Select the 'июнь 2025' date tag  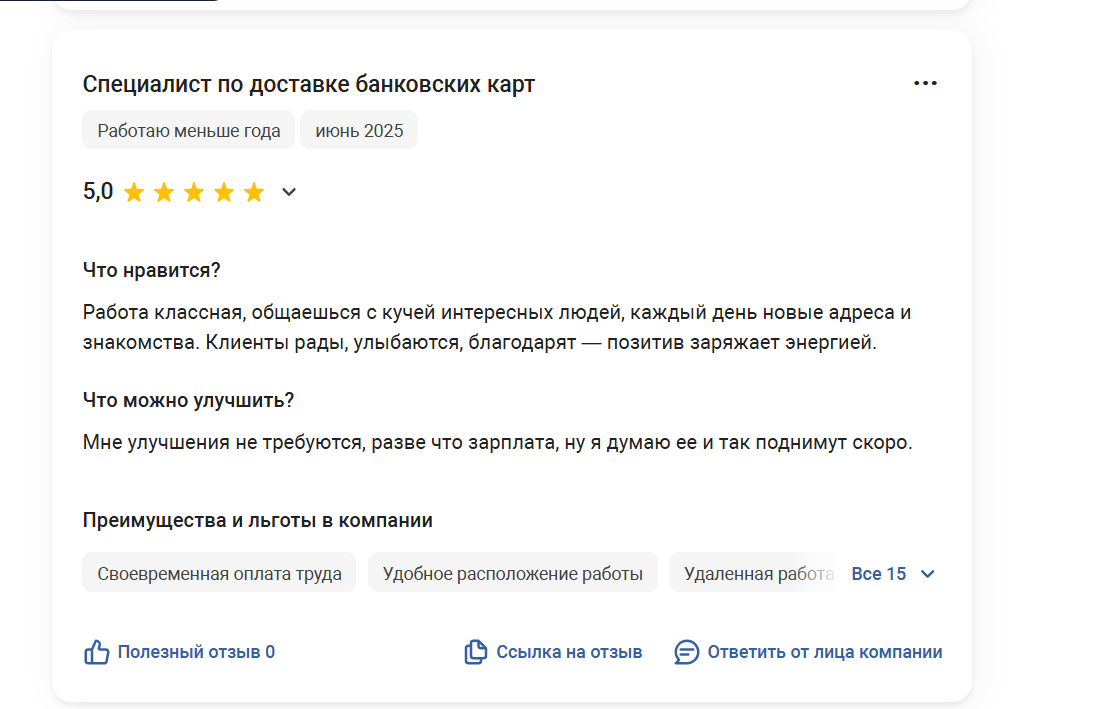(359, 131)
